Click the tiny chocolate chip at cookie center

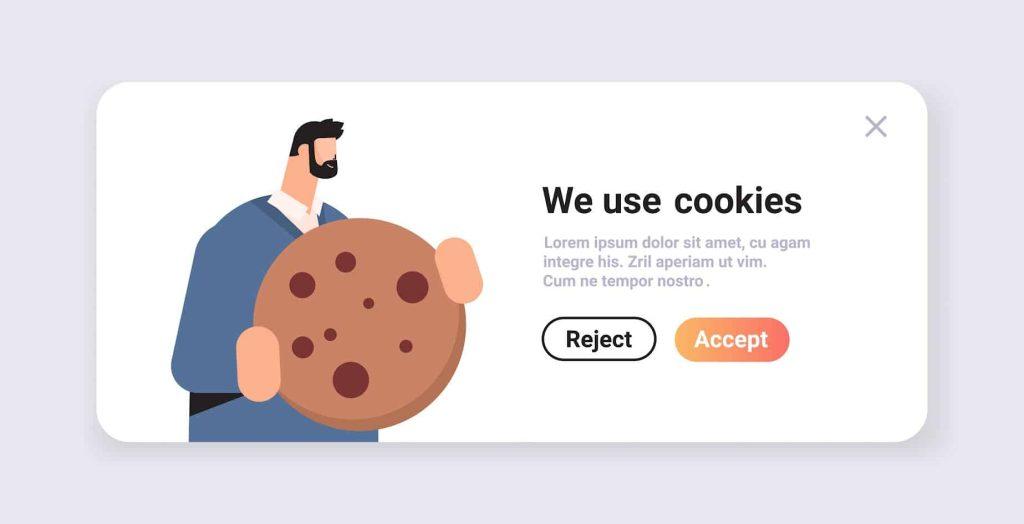(368, 303)
